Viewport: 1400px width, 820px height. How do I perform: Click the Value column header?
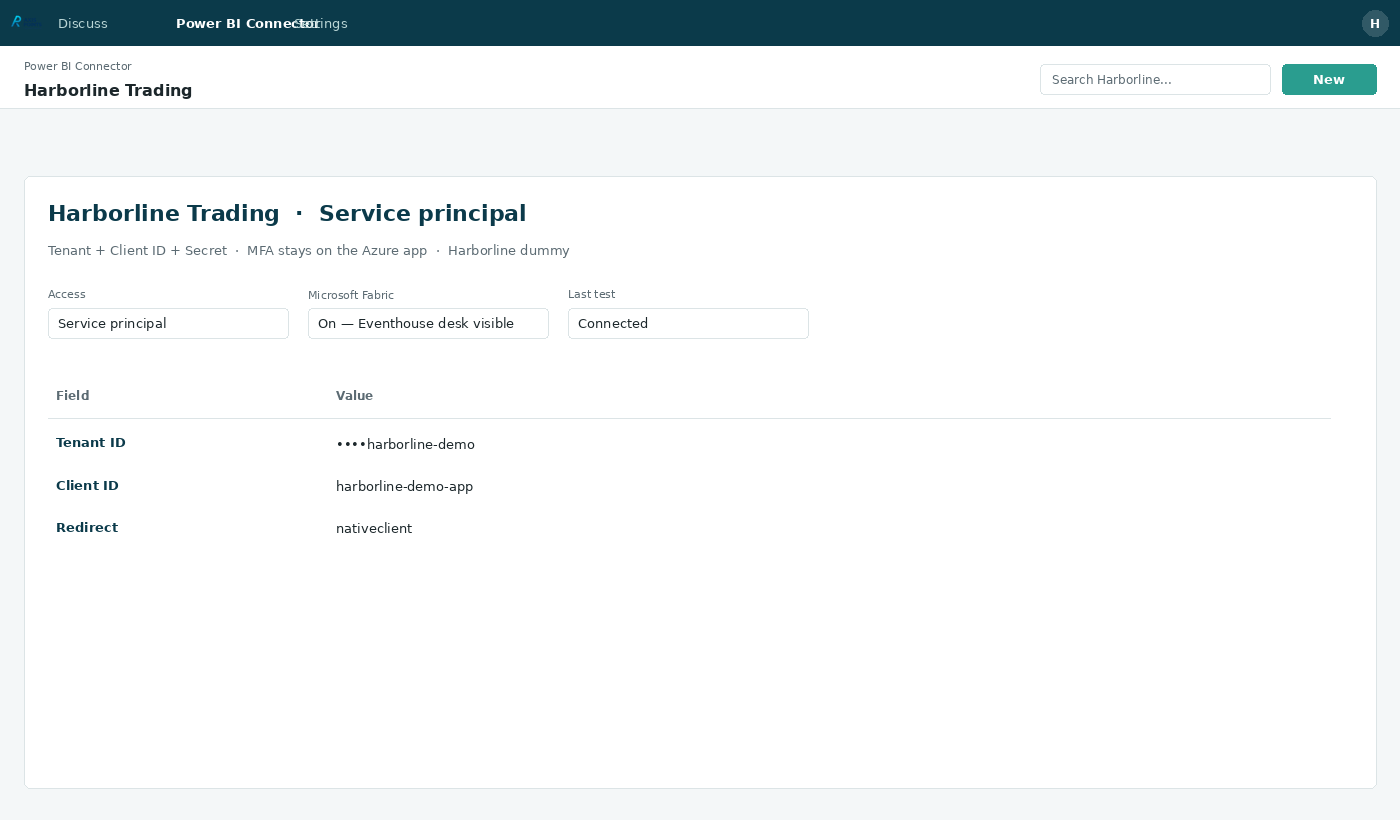pos(354,395)
